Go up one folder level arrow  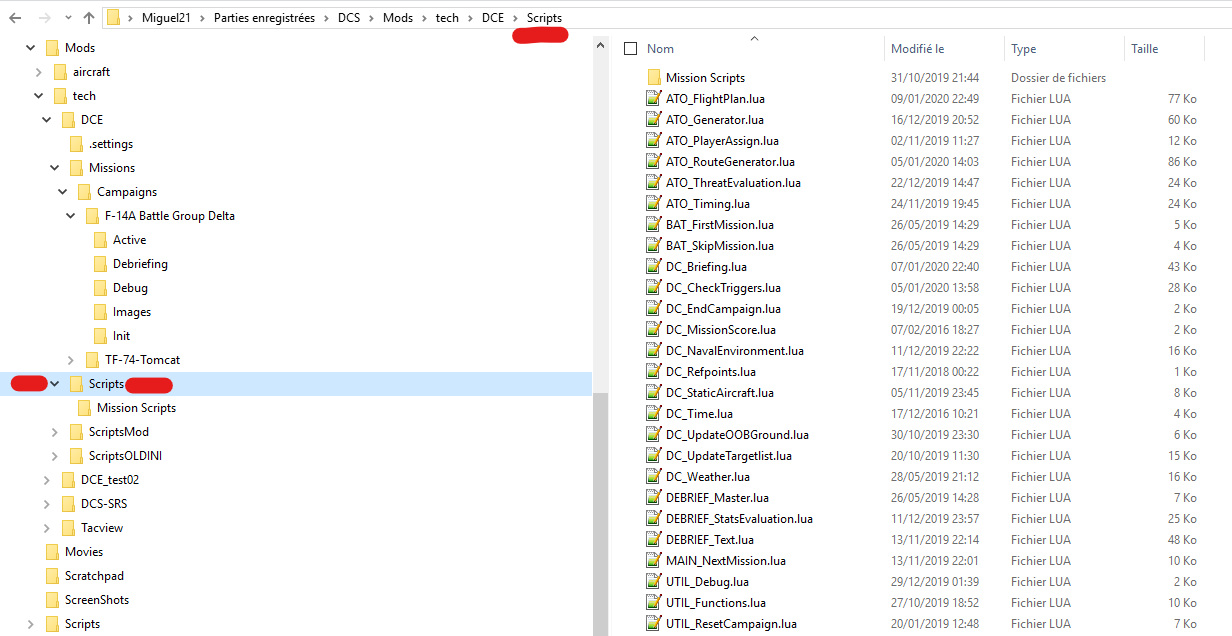pyautogui.click(x=89, y=18)
